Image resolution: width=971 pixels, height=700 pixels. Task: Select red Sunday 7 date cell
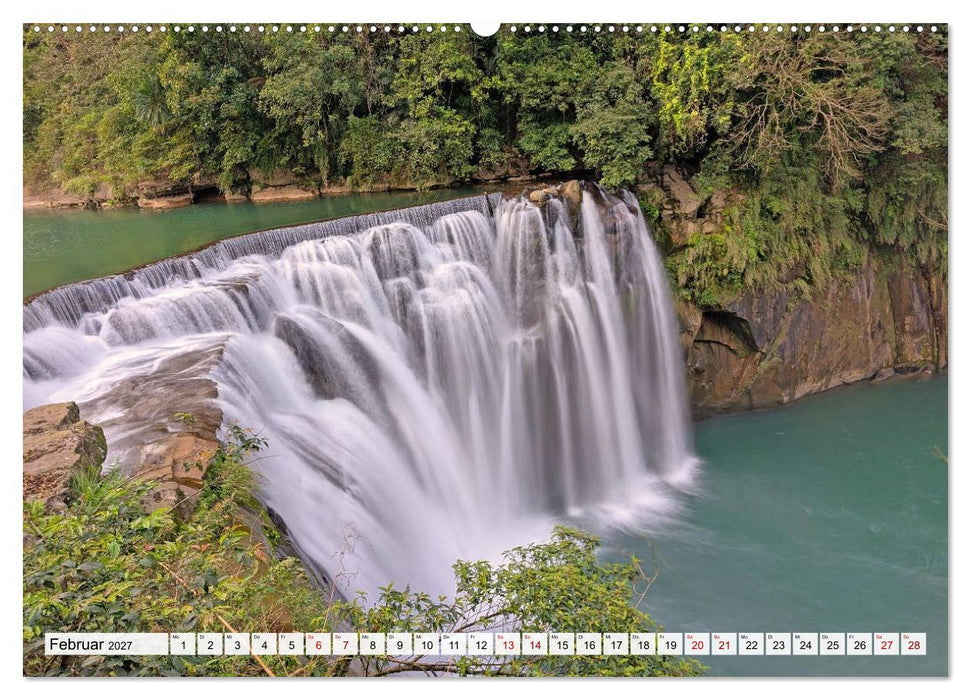[346, 644]
